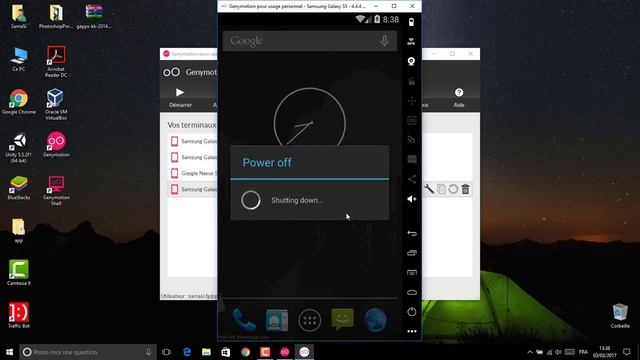640x360 pixels.
Task: Open the GPS widget in emulator sidebar
Action: [411, 41]
